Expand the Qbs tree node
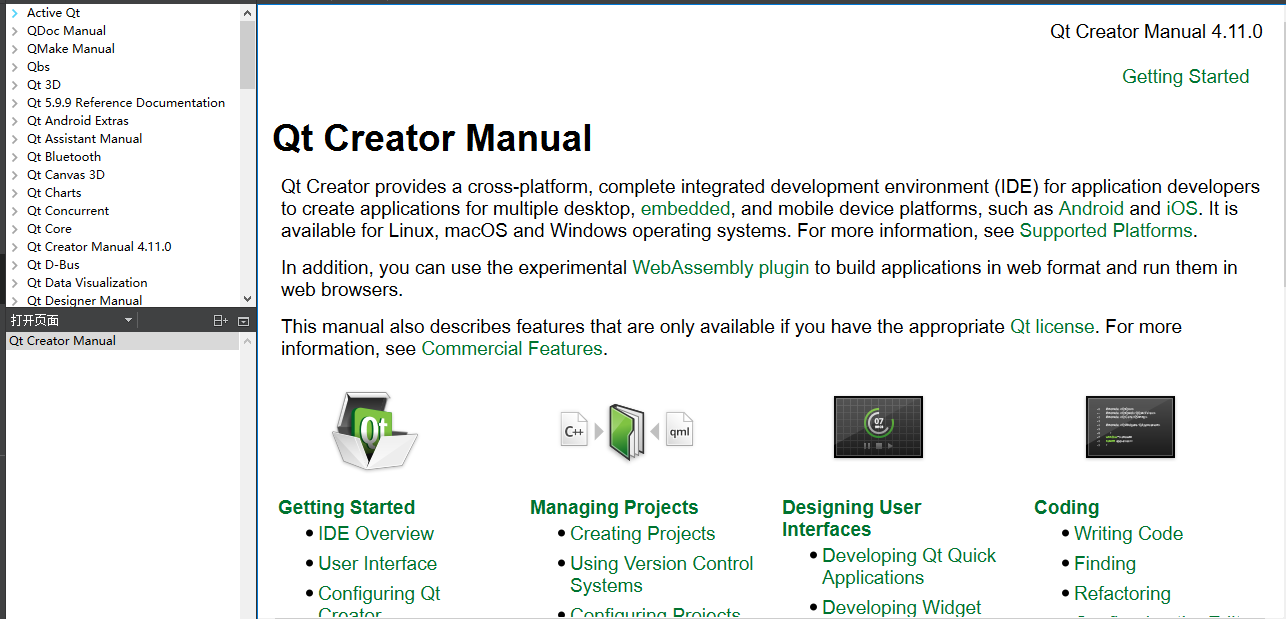Image resolution: width=1286 pixels, height=619 pixels. 15,67
